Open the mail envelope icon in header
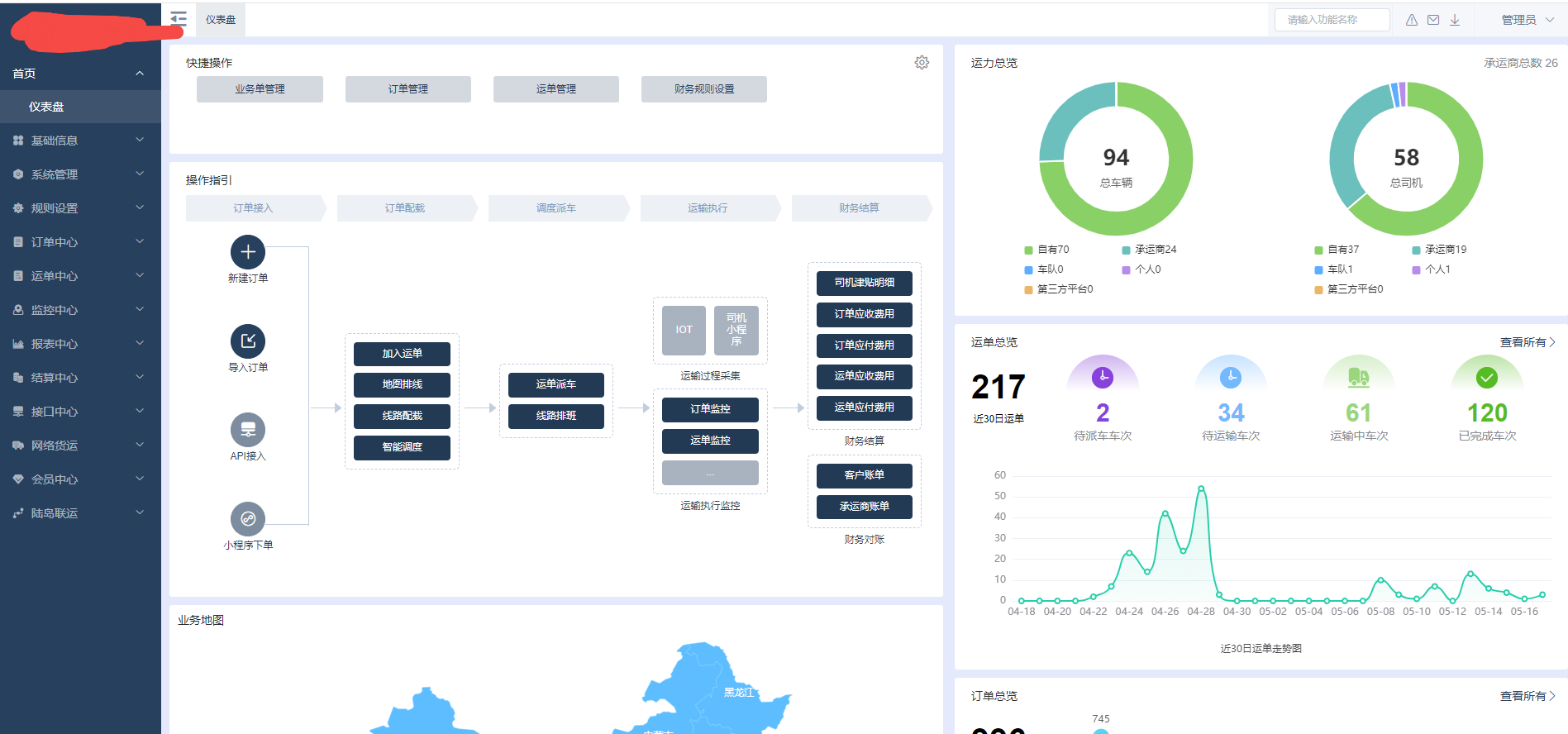The height and width of the screenshot is (734, 1568). 1433,20
